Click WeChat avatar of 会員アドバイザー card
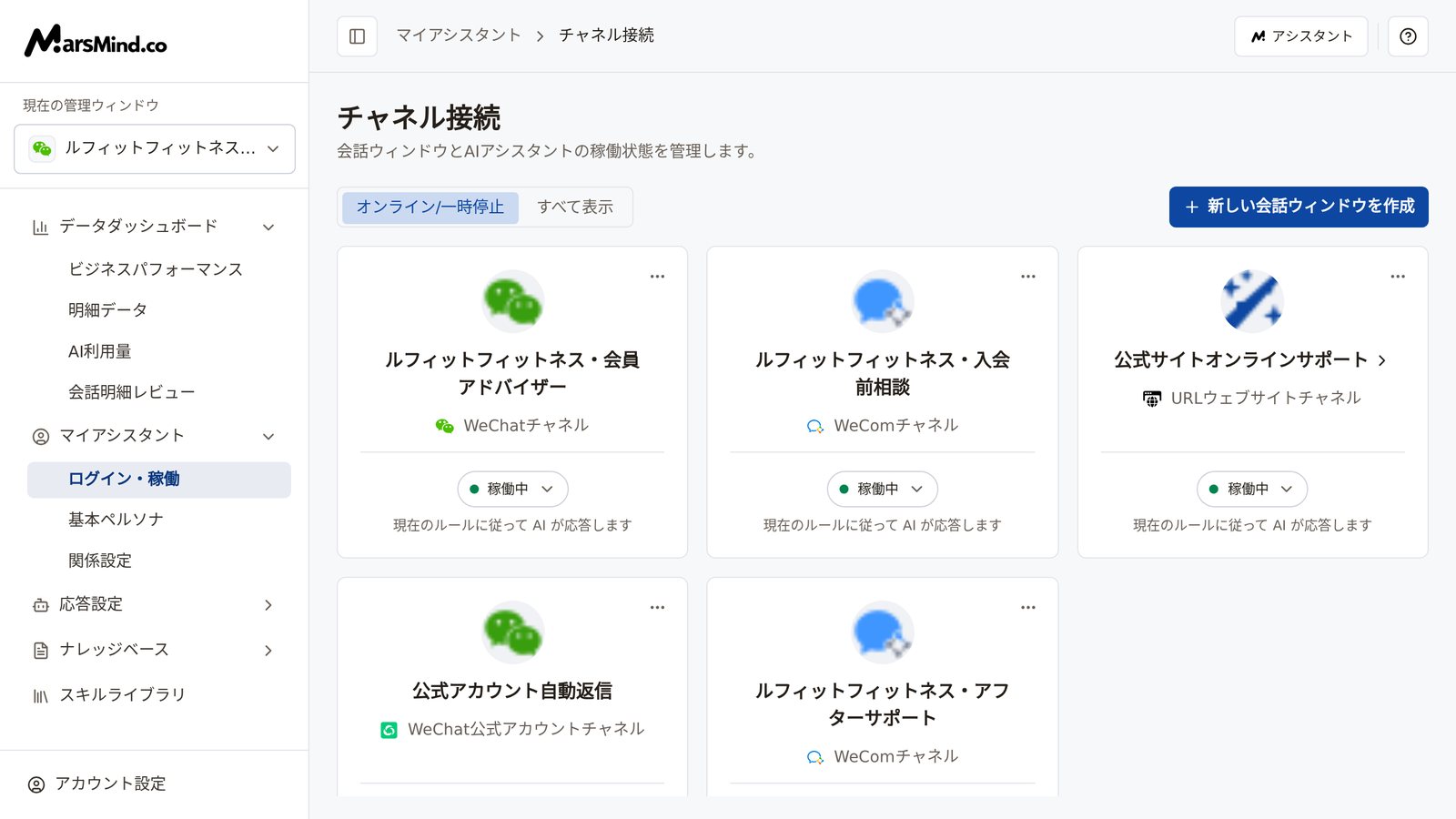The height and width of the screenshot is (819, 1456). (x=512, y=301)
